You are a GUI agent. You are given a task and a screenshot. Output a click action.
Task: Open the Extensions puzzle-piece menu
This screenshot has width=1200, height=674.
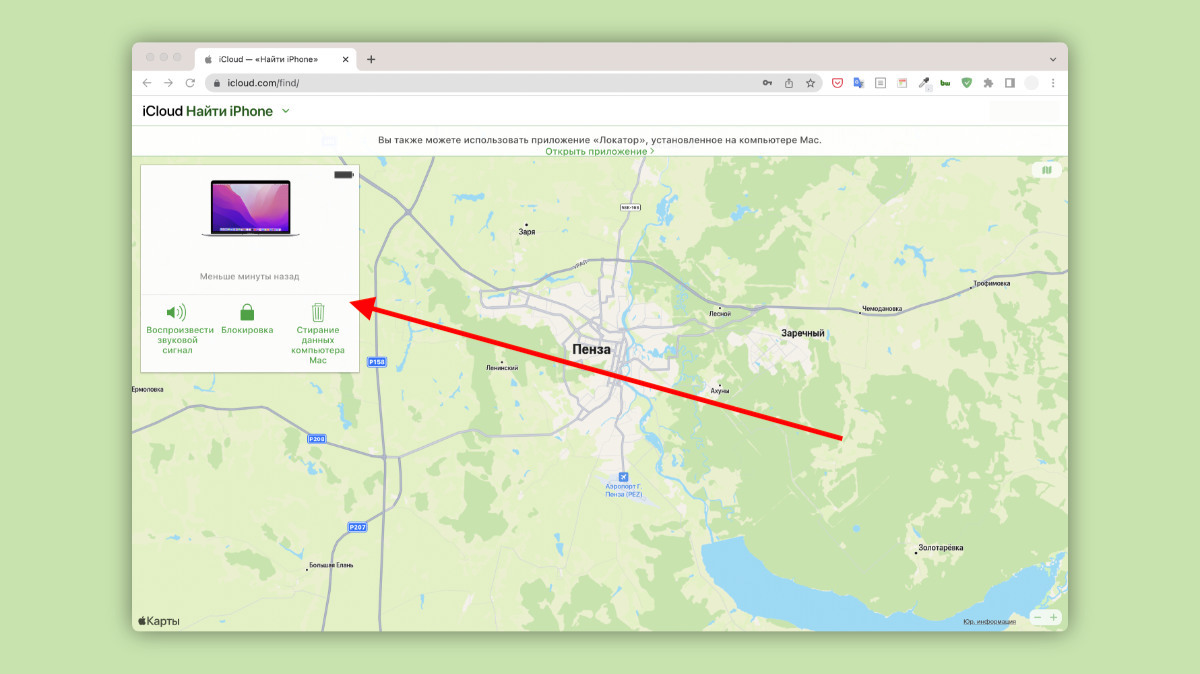coord(988,83)
